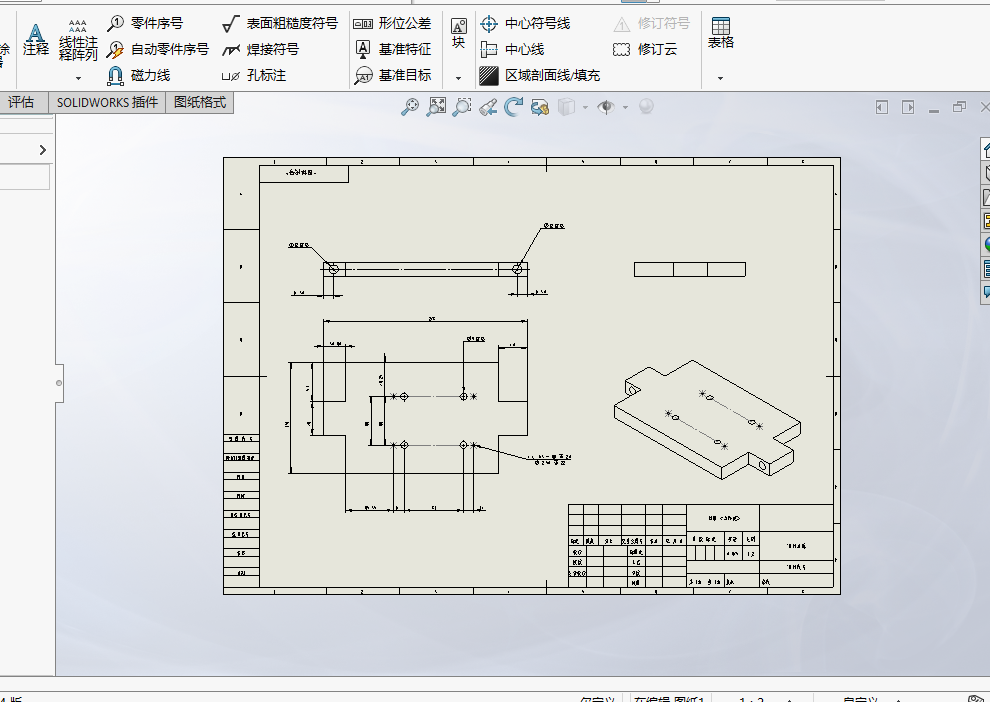Open the File Explorer task pane icon
The height and width of the screenshot is (702, 990).
(986, 197)
